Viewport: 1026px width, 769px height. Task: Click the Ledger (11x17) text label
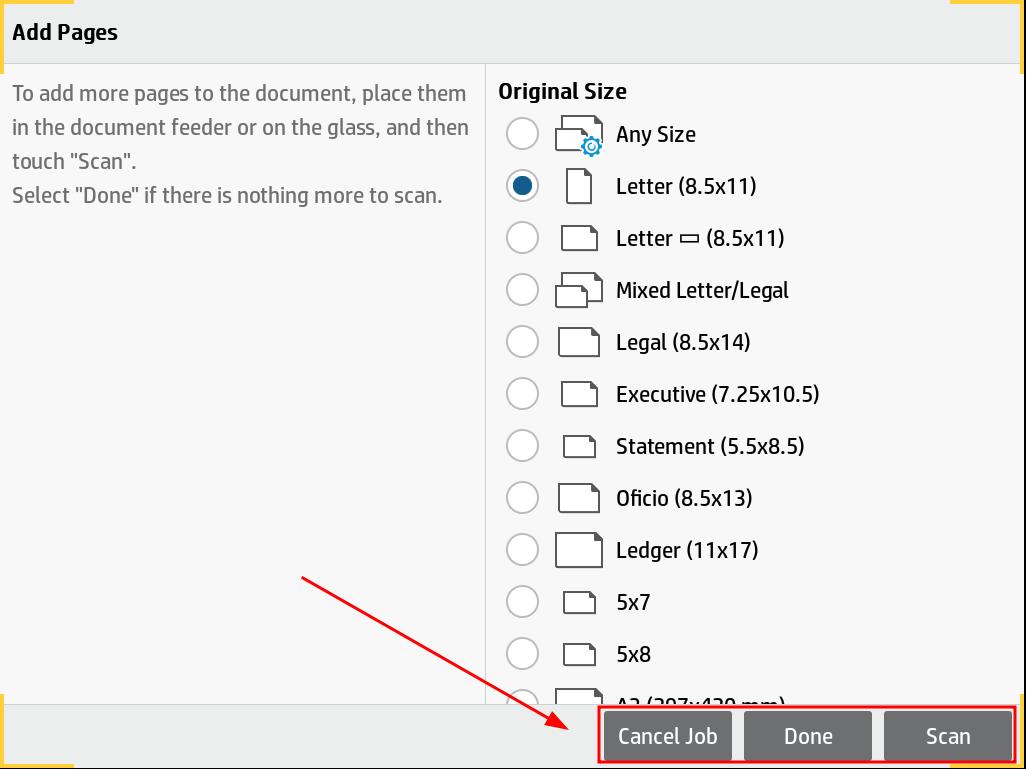pyautogui.click(x=687, y=550)
